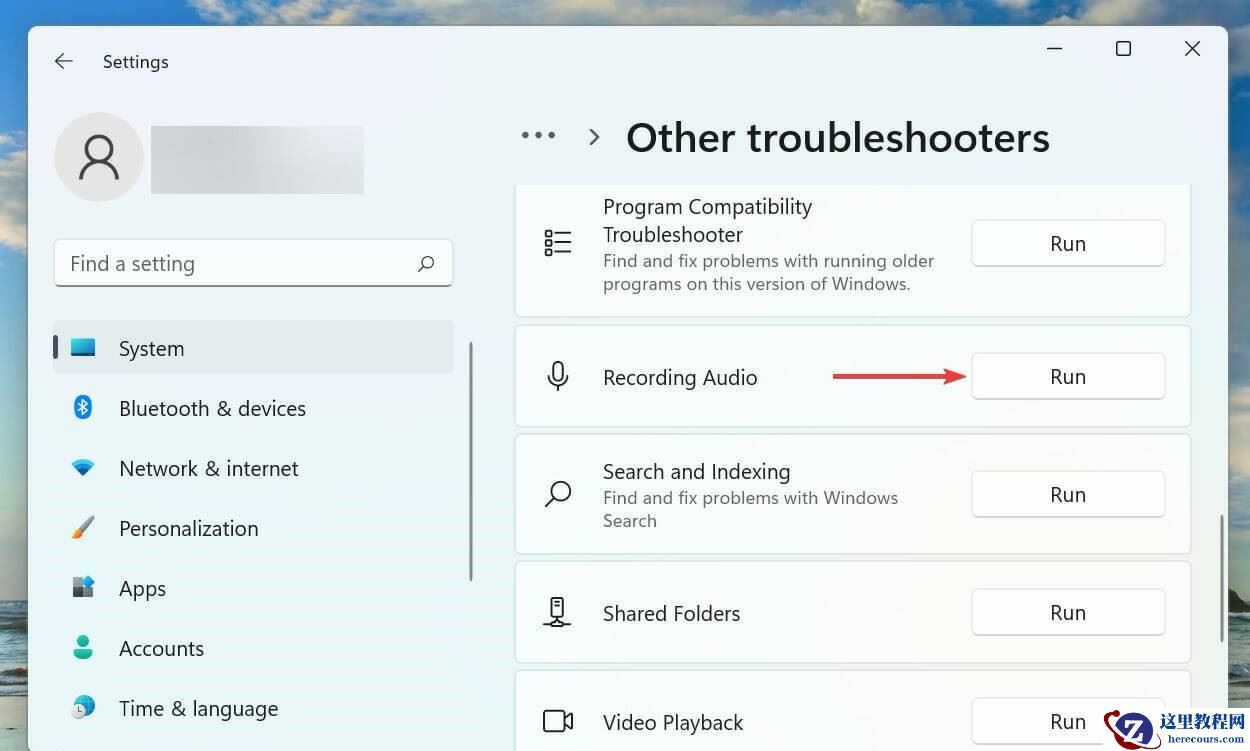Image resolution: width=1250 pixels, height=751 pixels.
Task: Expand the breadcrumb ellipsis menu
Action: (538, 136)
